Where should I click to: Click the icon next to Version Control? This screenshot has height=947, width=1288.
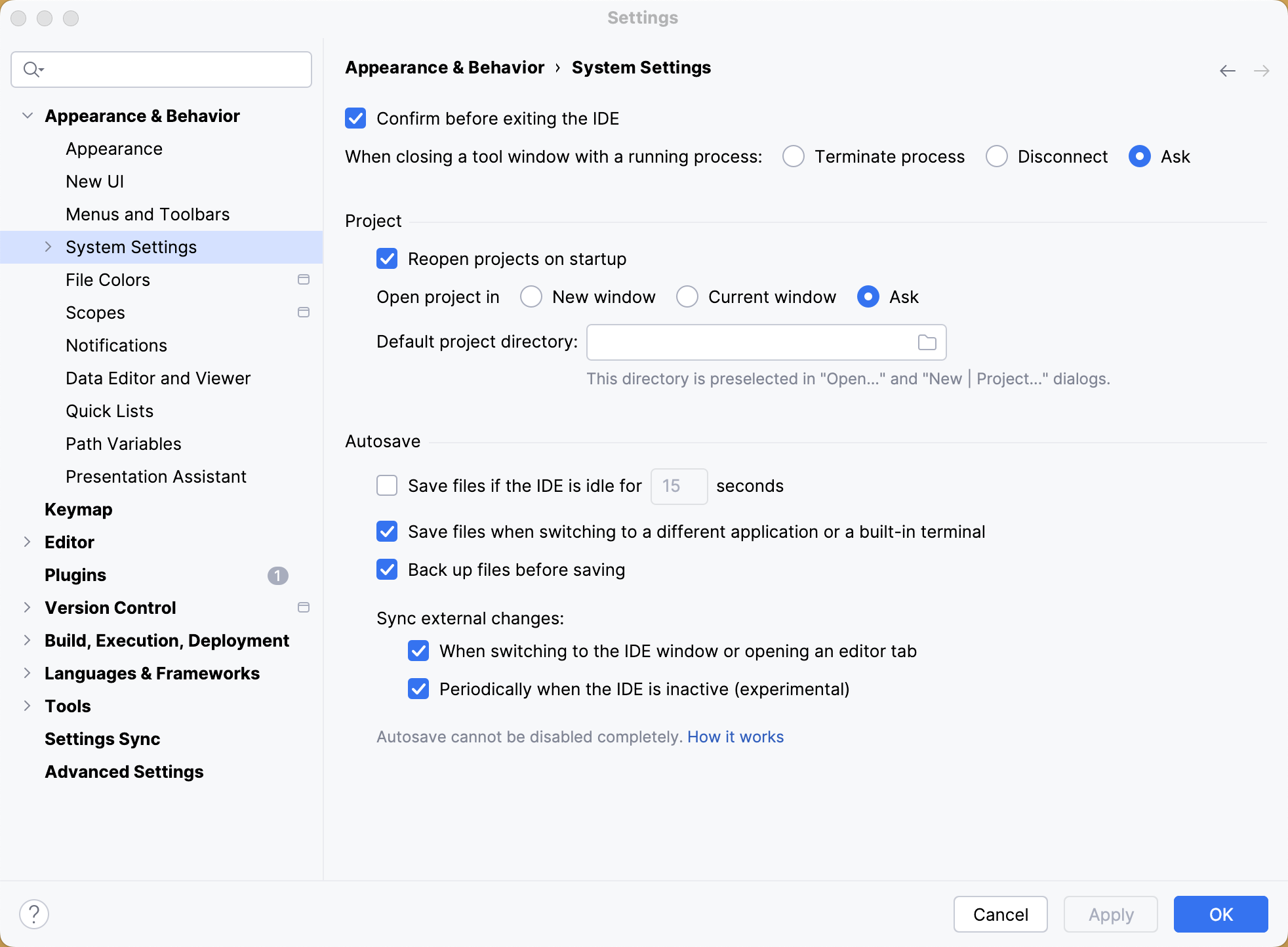[x=304, y=607]
